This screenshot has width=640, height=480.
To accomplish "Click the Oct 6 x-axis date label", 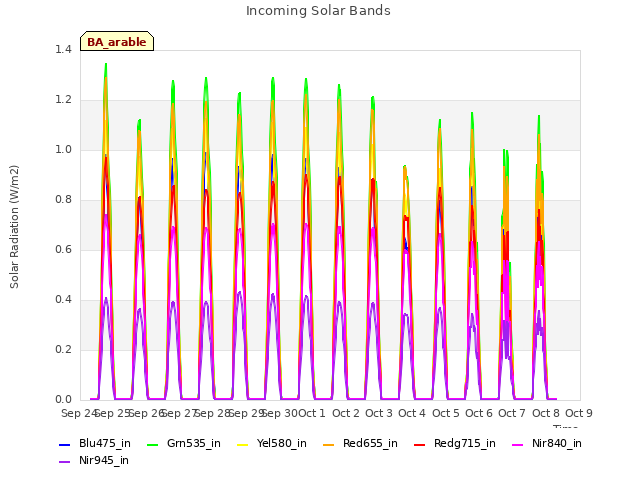I will (479, 413).
